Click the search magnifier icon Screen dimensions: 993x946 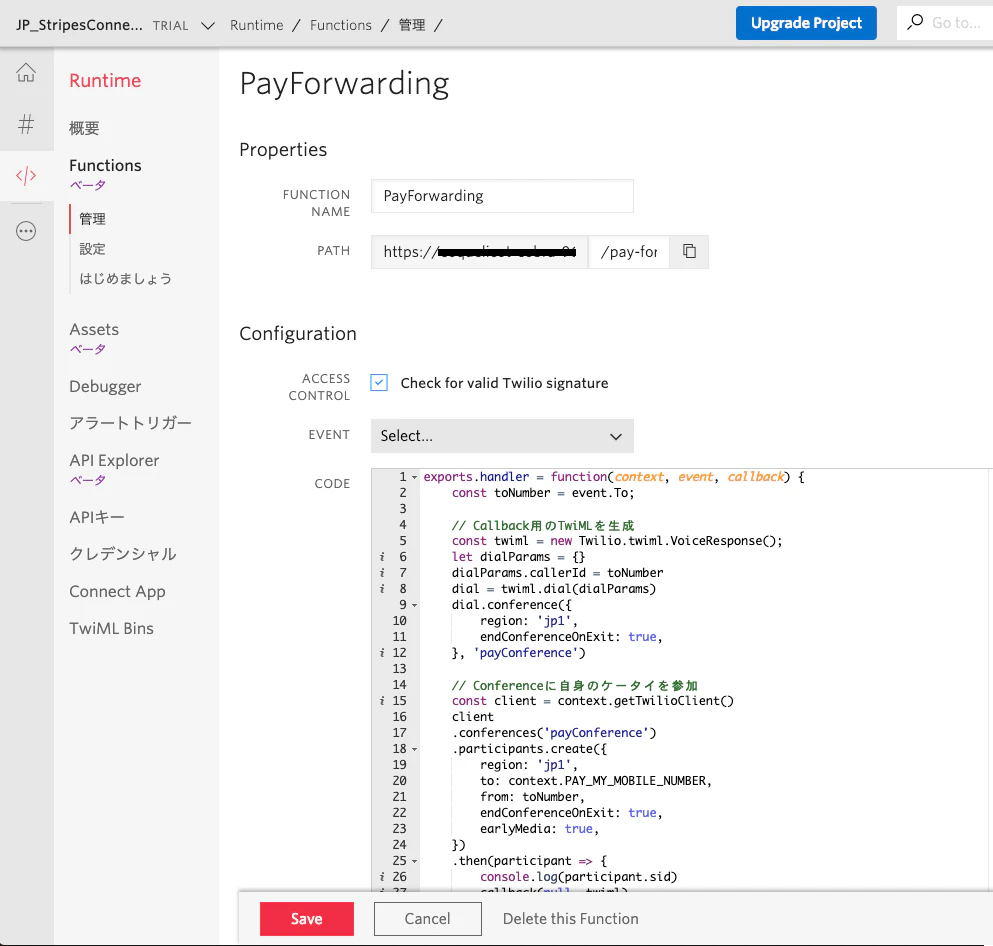pyautogui.click(x=915, y=23)
